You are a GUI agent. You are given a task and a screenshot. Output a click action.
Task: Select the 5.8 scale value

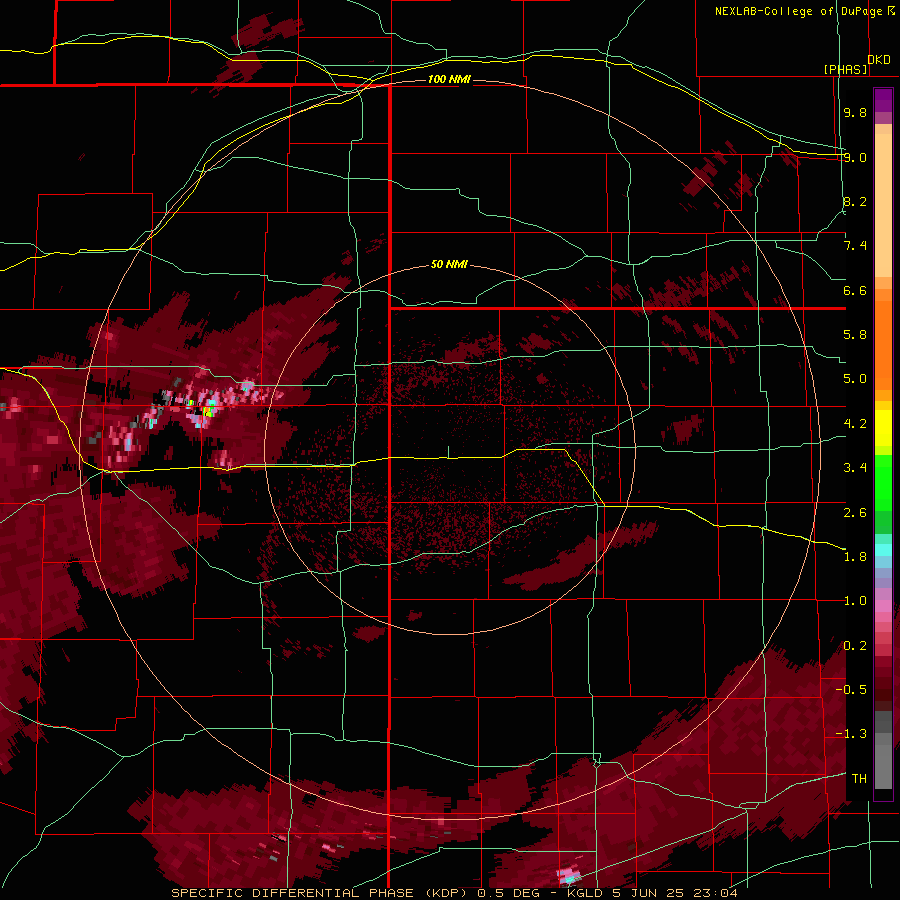(x=855, y=335)
